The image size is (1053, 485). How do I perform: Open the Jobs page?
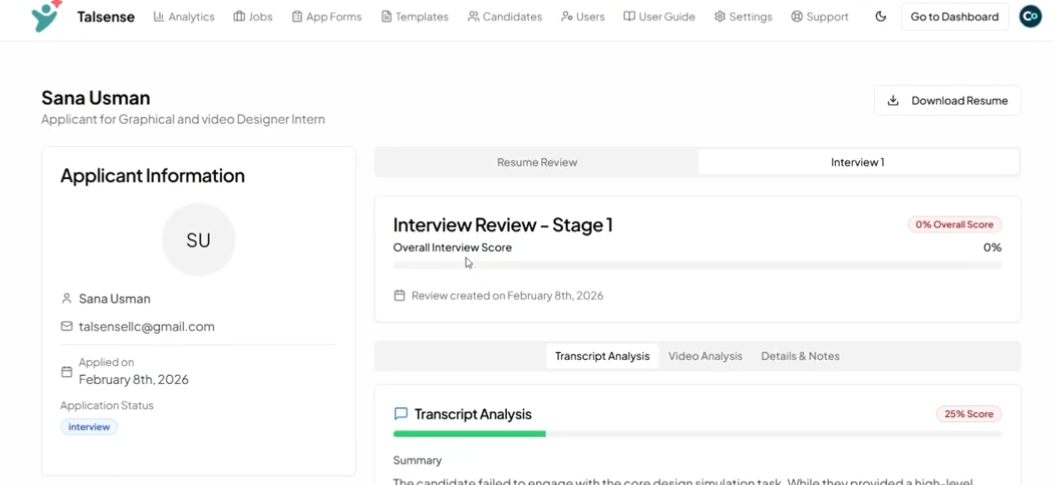[253, 17]
